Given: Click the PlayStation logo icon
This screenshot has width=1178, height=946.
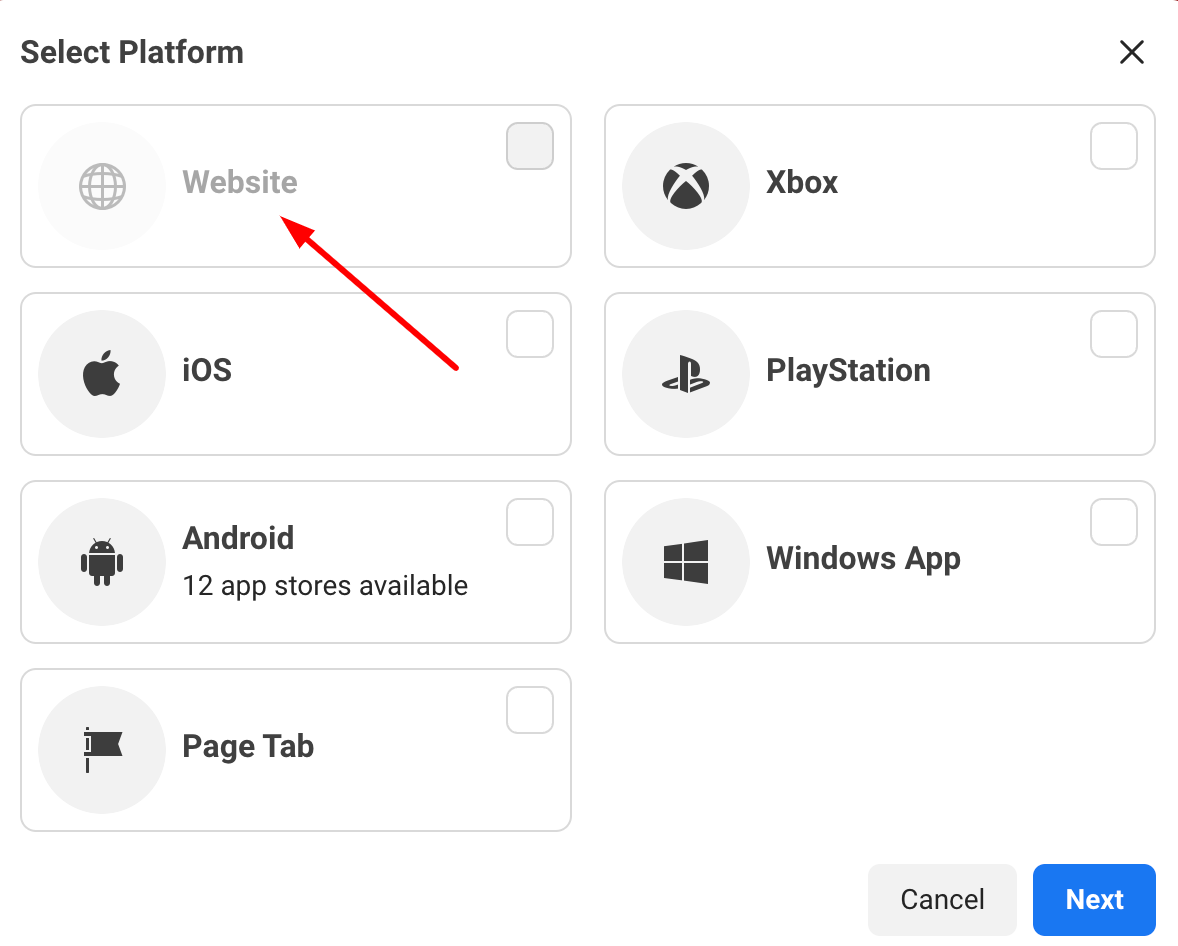Looking at the screenshot, I should point(686,374).
